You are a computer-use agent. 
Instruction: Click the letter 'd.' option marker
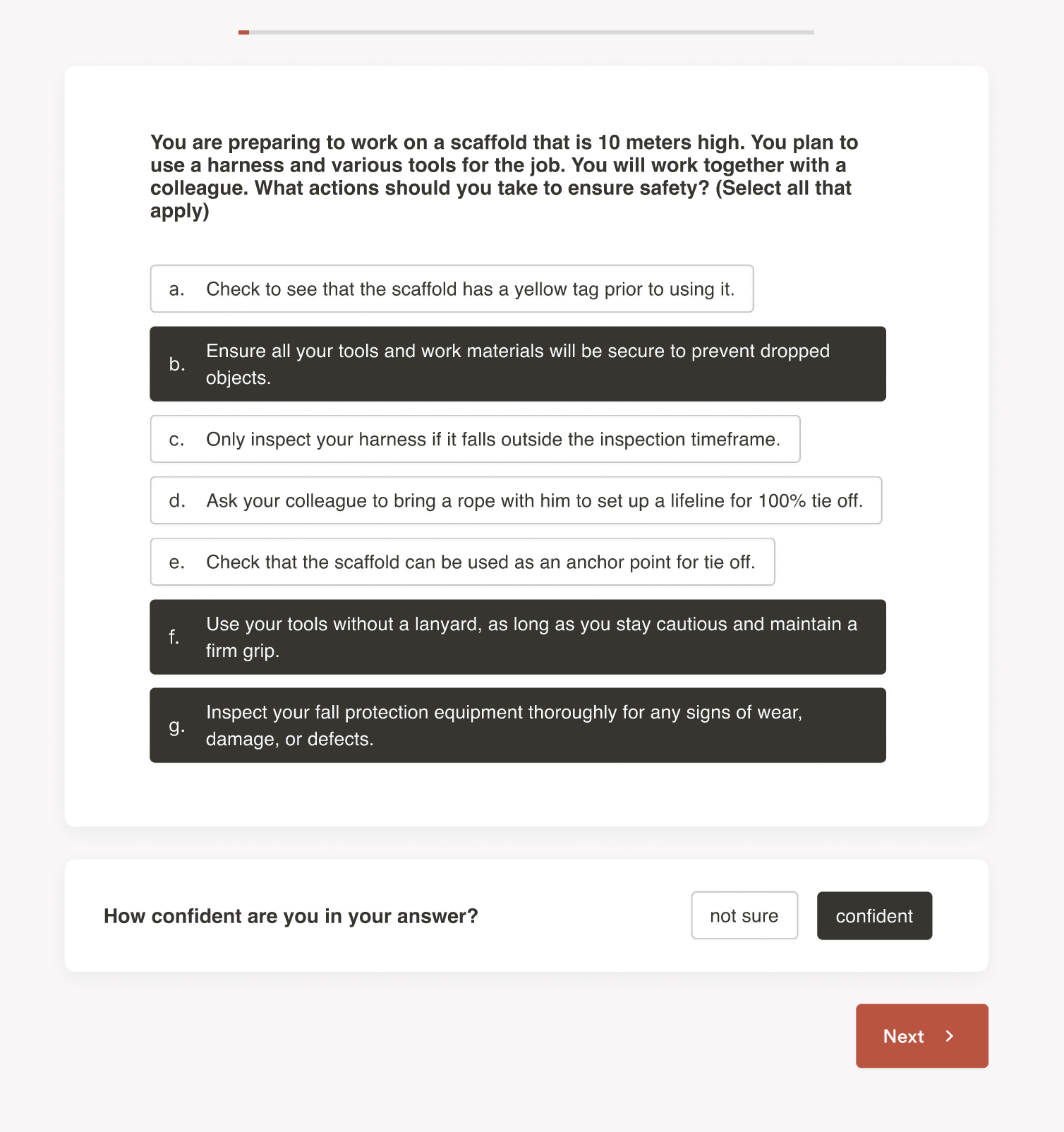[176, 501]
